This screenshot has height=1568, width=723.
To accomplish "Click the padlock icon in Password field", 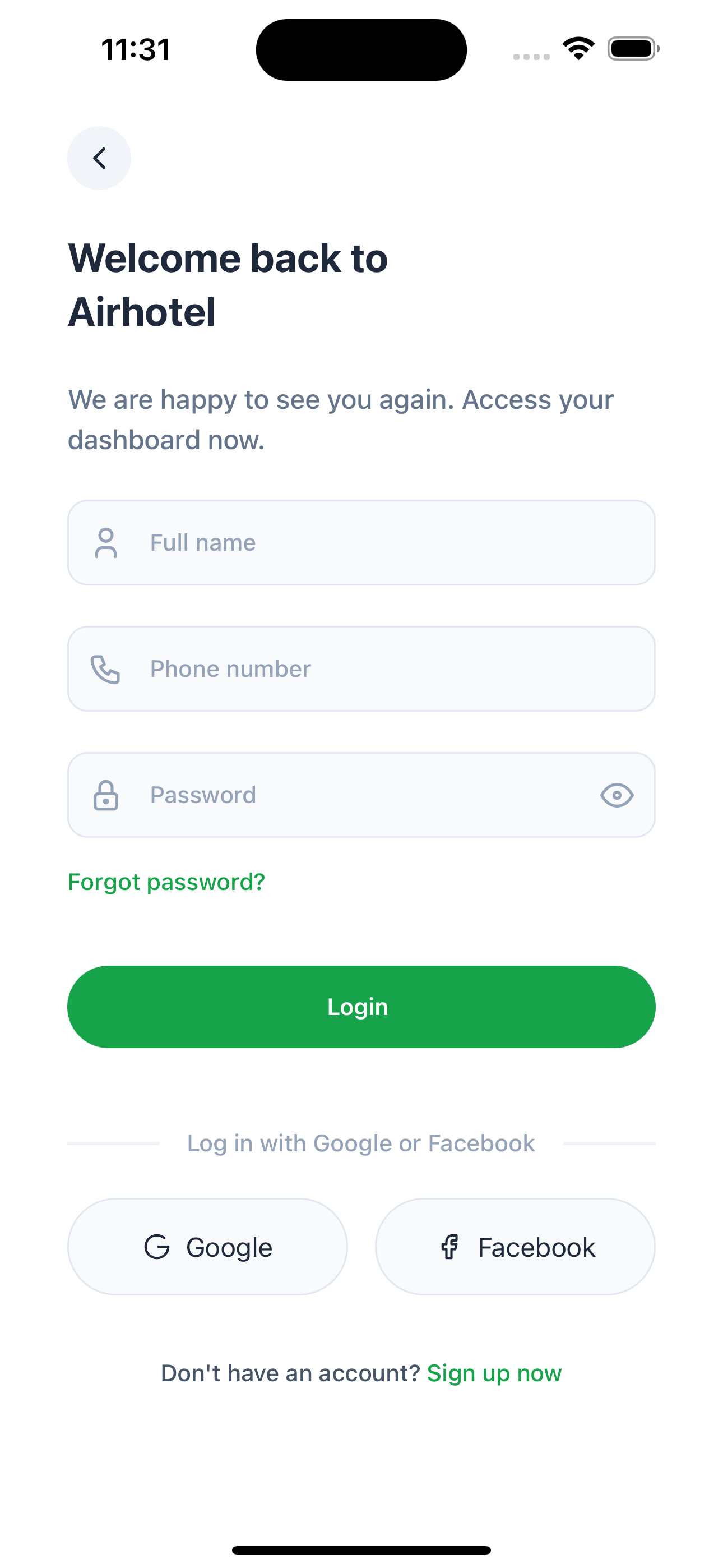I will coord(106,794).
